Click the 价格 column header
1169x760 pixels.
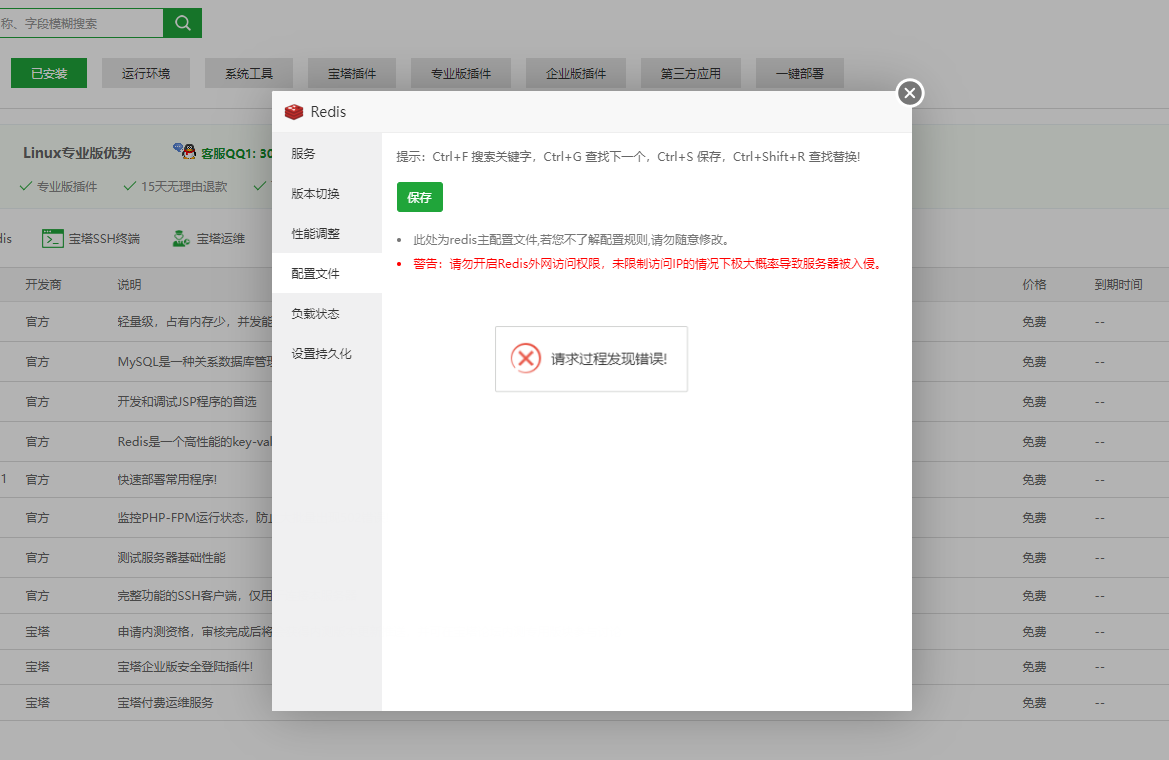[1034, 284]
